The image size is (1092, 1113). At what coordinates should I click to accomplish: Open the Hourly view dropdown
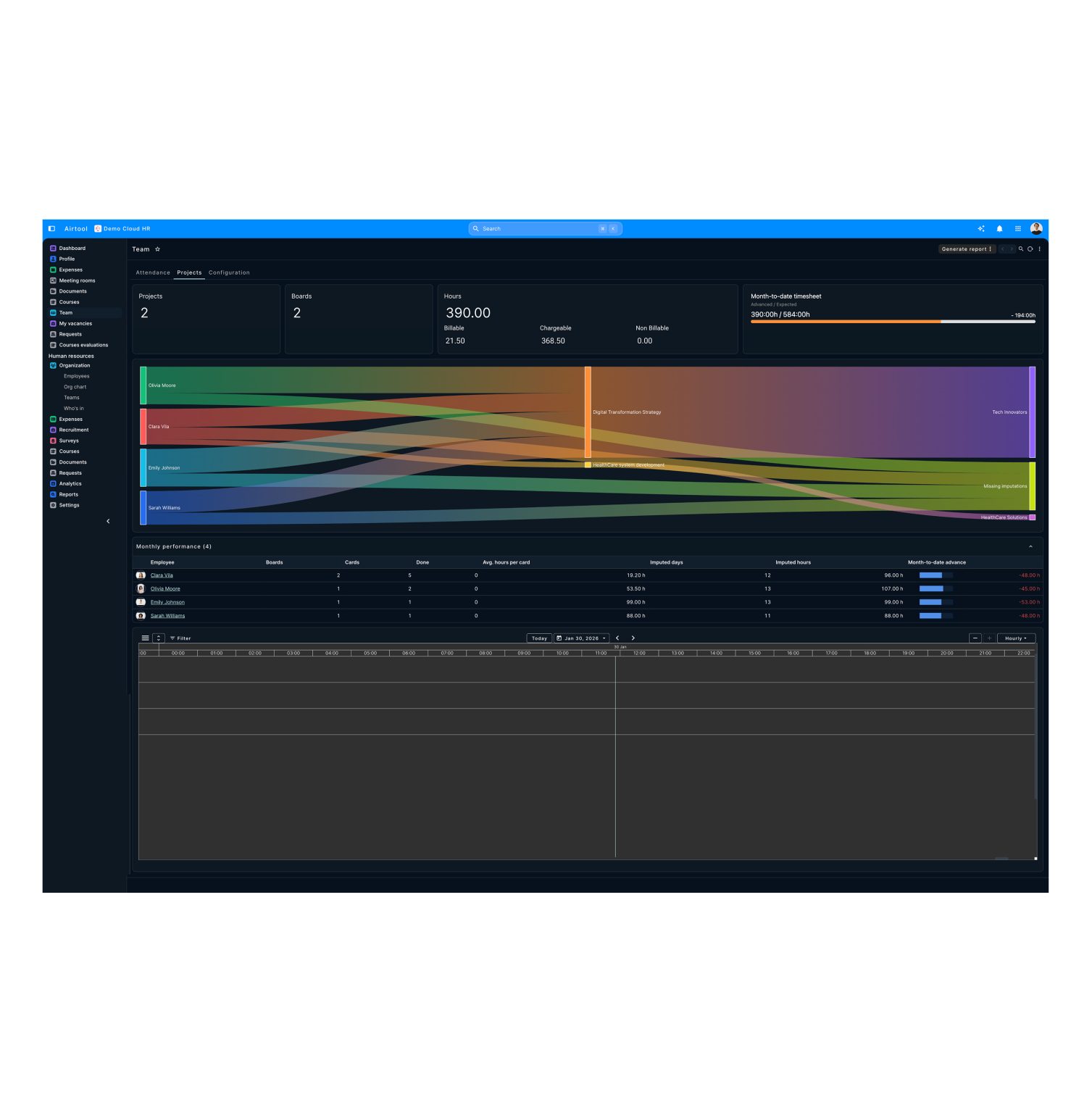(1016, 638)
